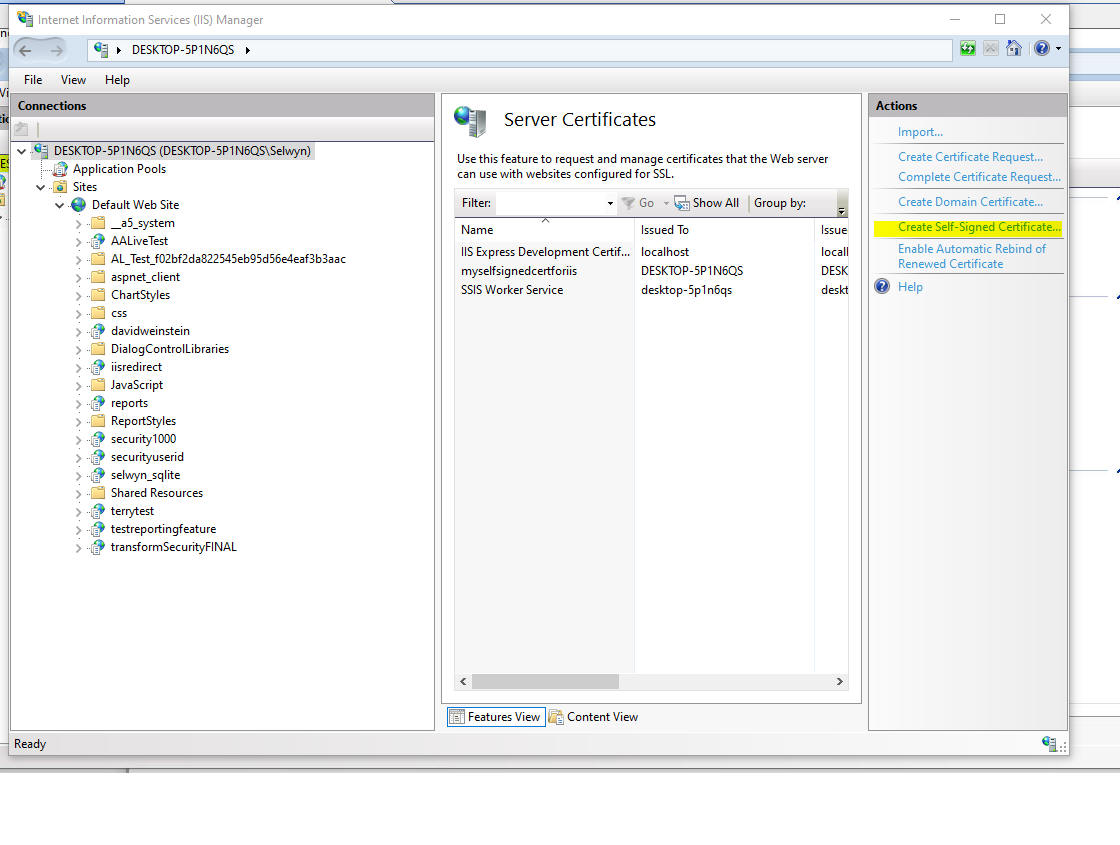Click the Back navigation arrow
This screenshot has height=845, width=1120.
26,50
